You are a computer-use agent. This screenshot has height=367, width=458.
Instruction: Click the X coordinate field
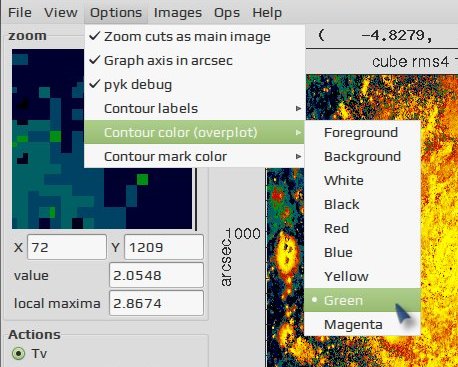tap(67, 247)
